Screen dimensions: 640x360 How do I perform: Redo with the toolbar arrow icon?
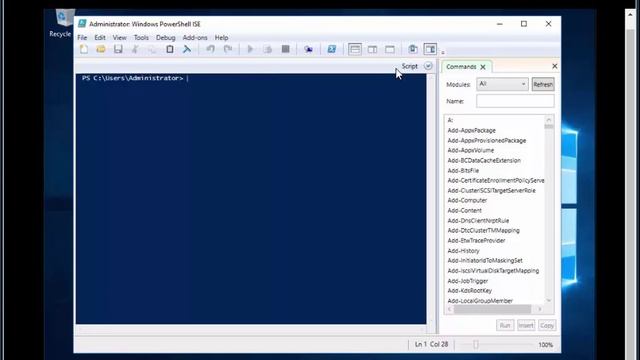(x=228, y=49)
